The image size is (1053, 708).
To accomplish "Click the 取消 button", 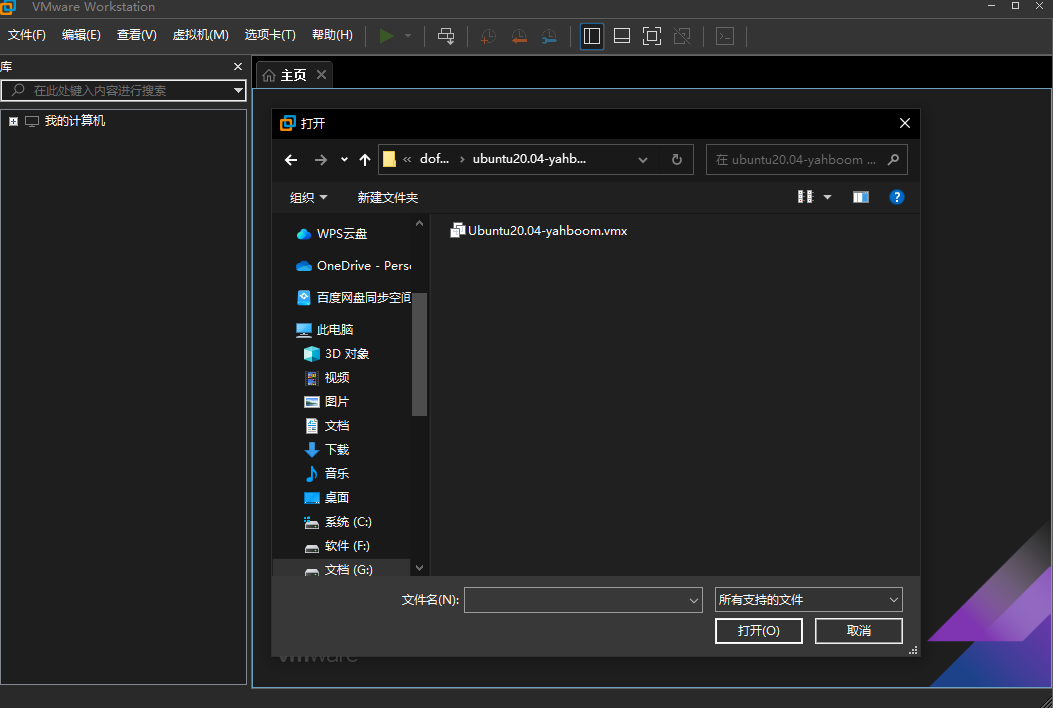I will tap(858, 631).
